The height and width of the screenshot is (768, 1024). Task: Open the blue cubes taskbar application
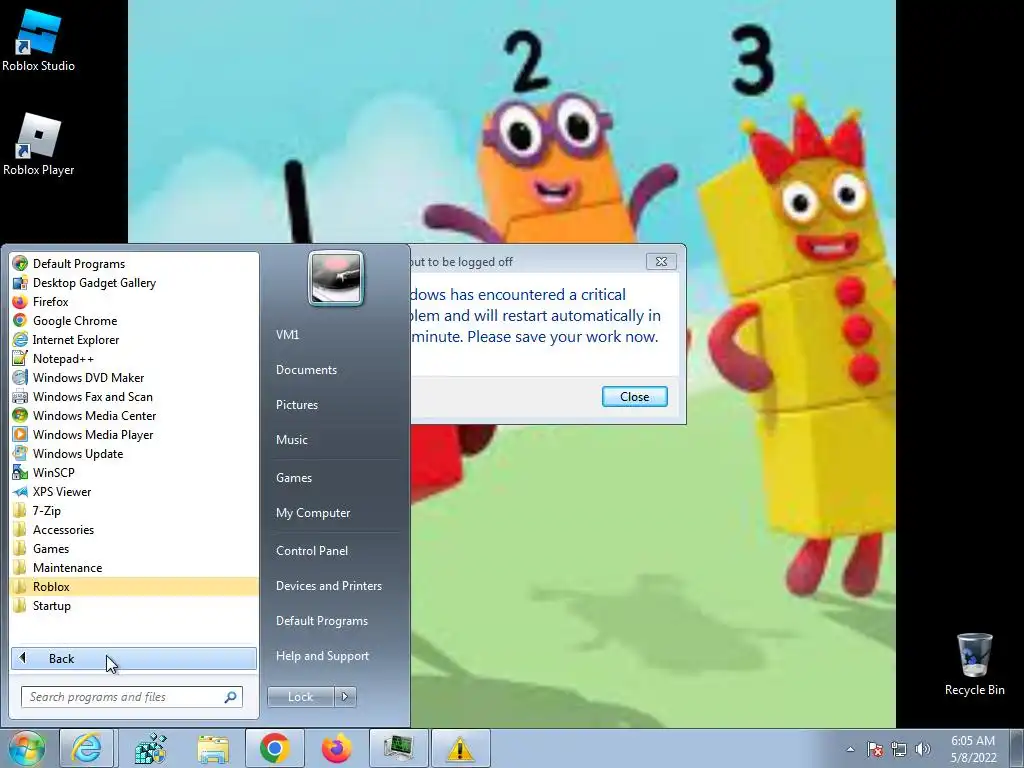tap(150, 748)
